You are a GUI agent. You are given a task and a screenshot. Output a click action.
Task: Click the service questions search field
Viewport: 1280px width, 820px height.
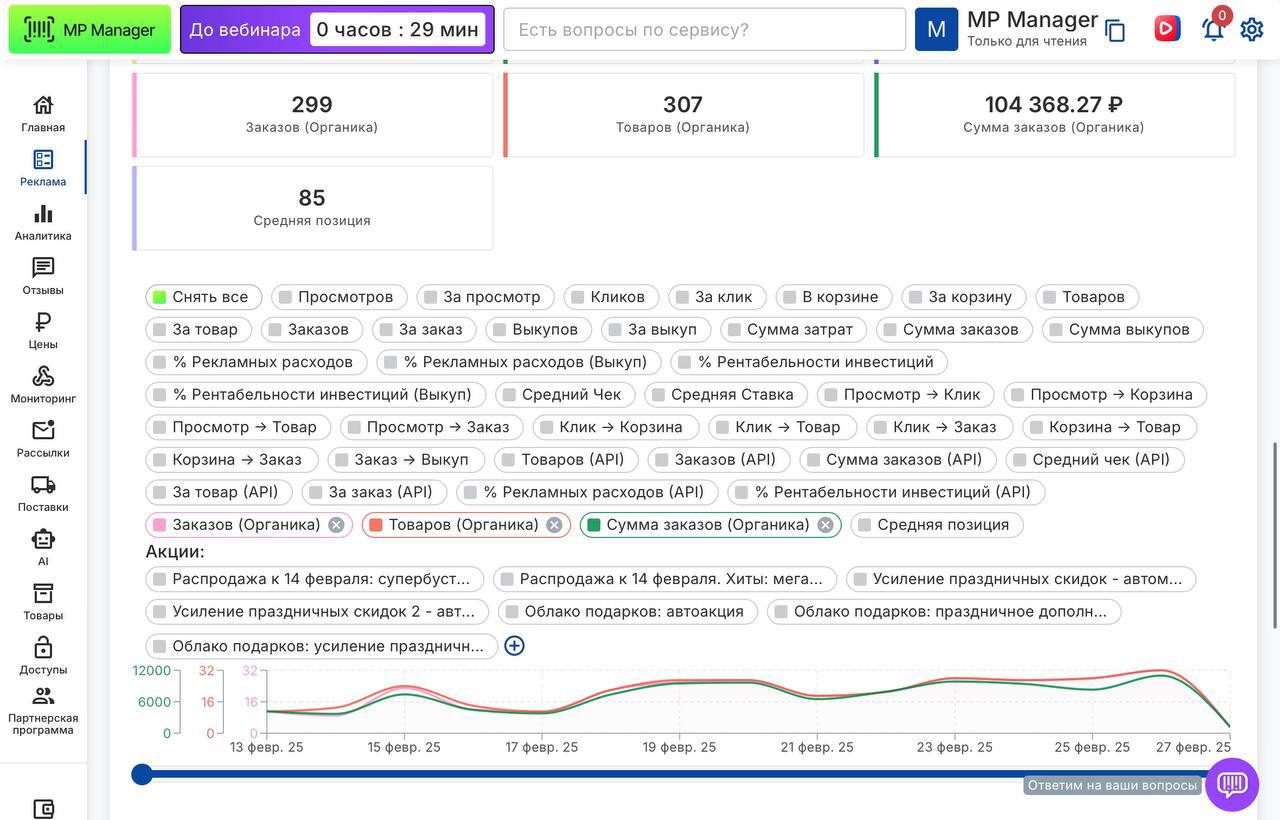coord(704,30)
